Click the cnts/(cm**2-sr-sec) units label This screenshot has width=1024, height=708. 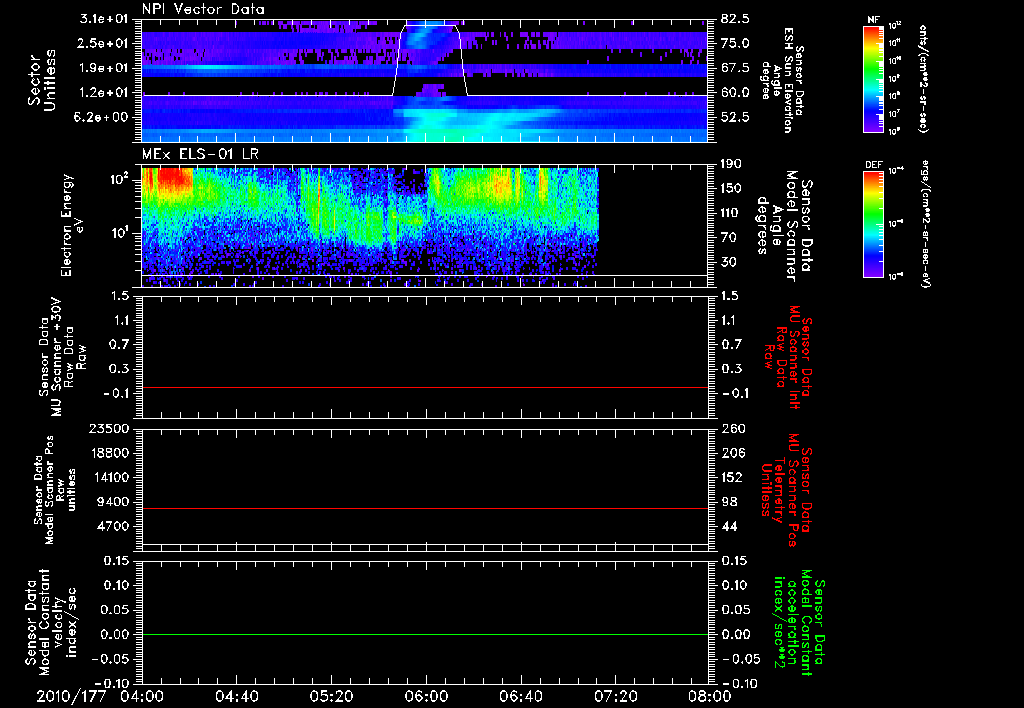[x=923, y=79]
